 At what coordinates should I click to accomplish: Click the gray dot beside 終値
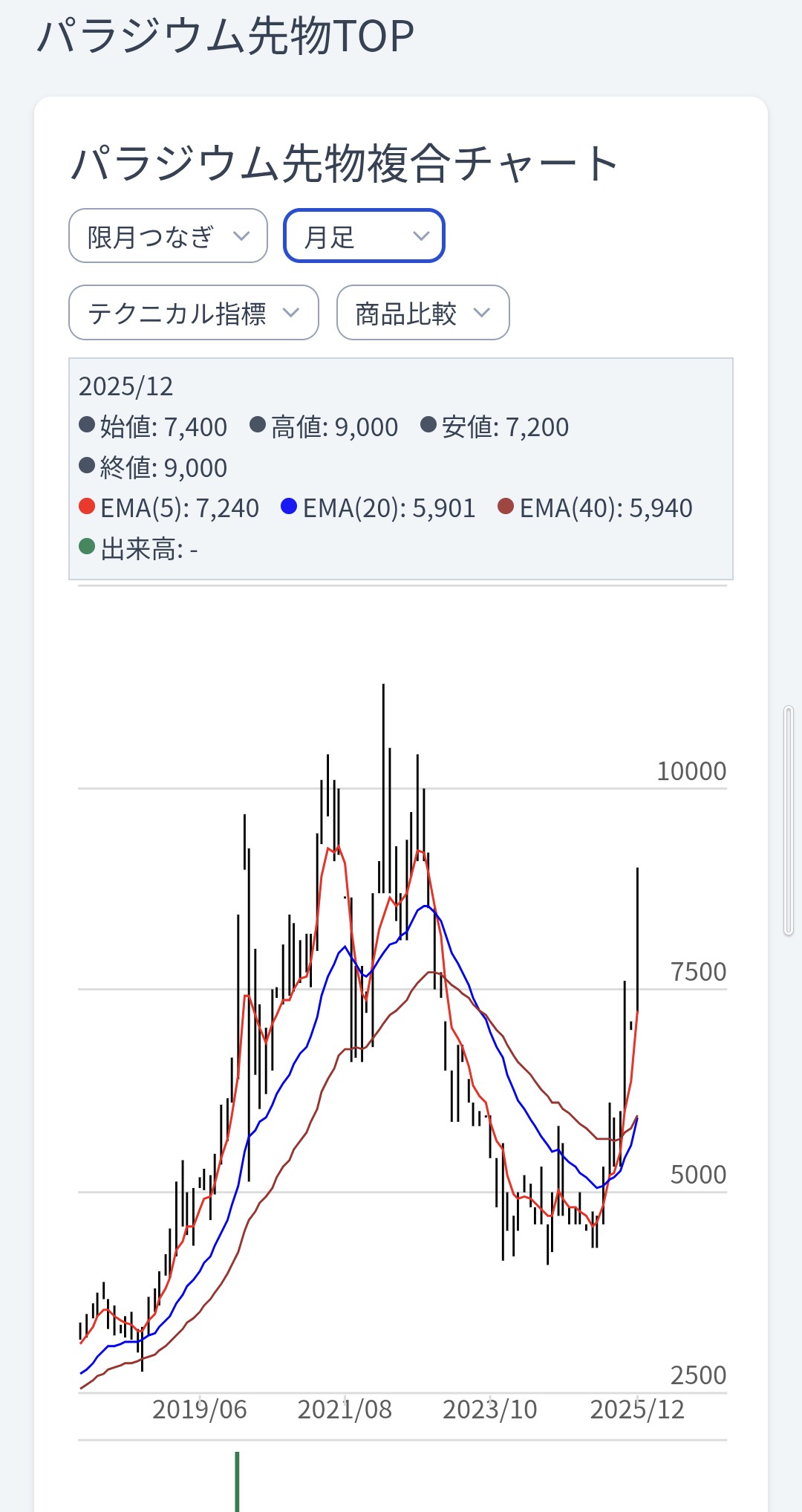[x=87, y=466]
